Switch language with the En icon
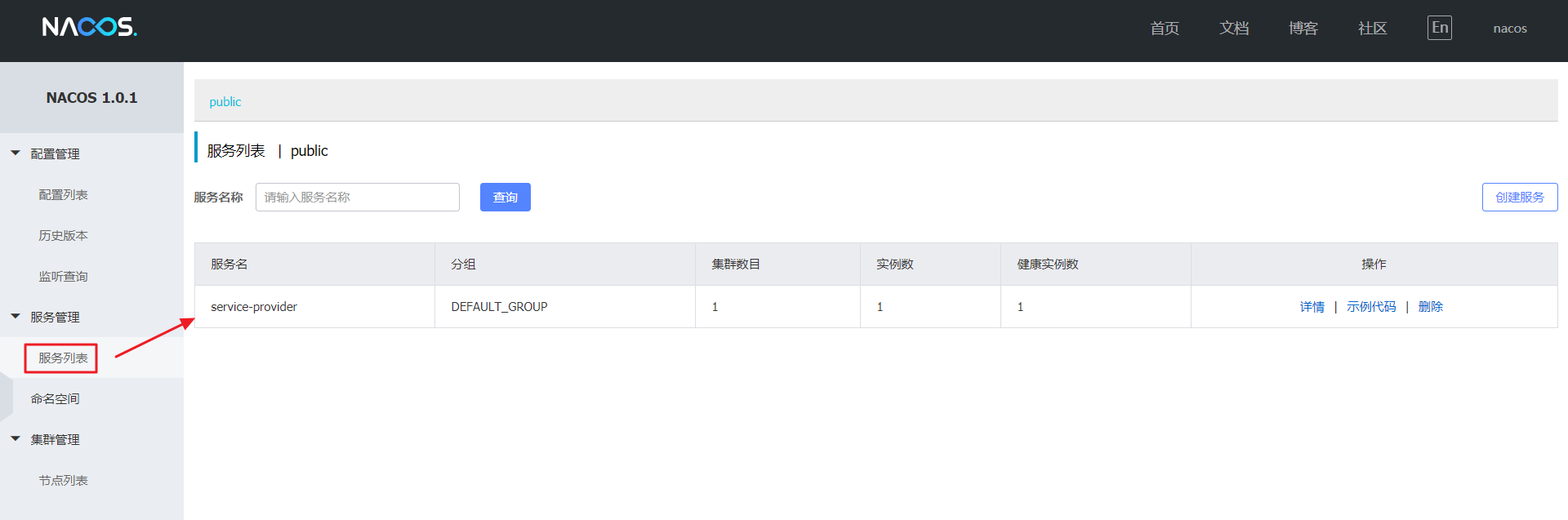Image resolution: width=1568 pixels, height=520 pixels. pos(1439,28)
